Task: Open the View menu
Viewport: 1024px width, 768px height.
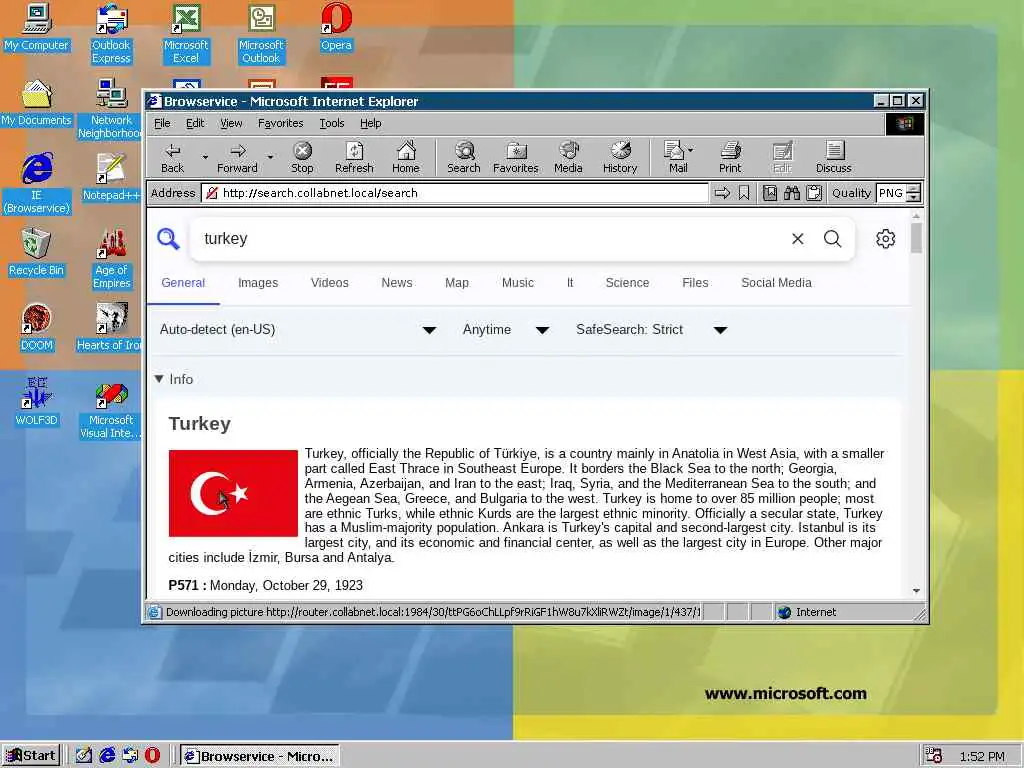Action: tap(231, 123)
